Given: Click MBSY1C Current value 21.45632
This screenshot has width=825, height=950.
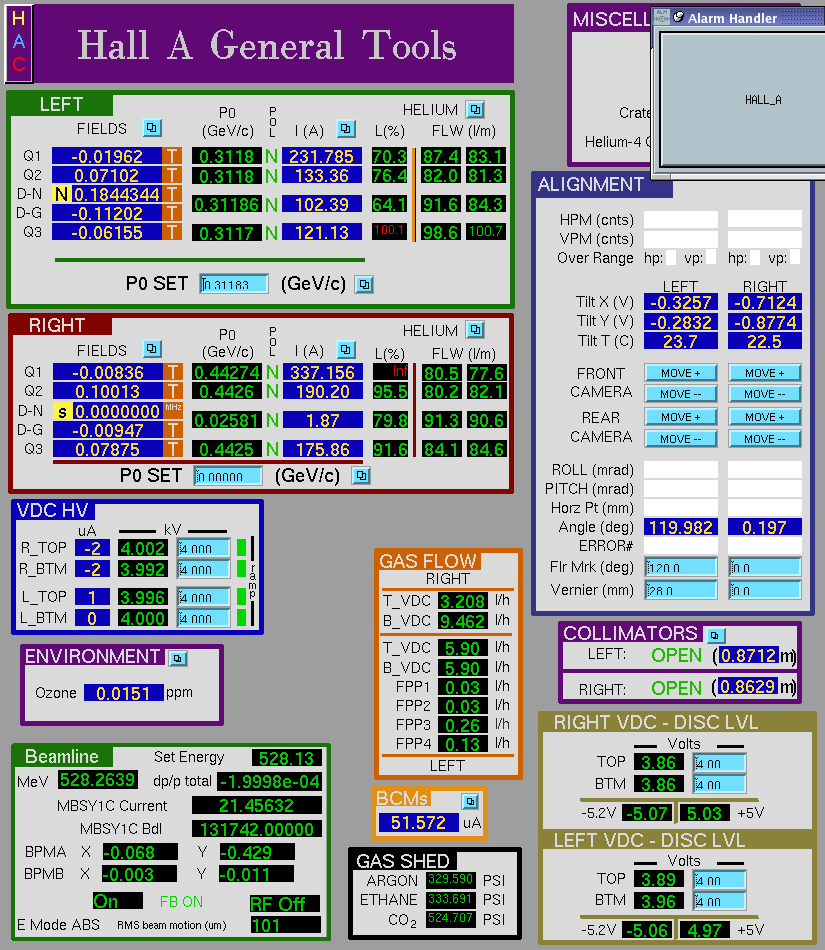Looking at the screenshot, I should pos(257,805).
